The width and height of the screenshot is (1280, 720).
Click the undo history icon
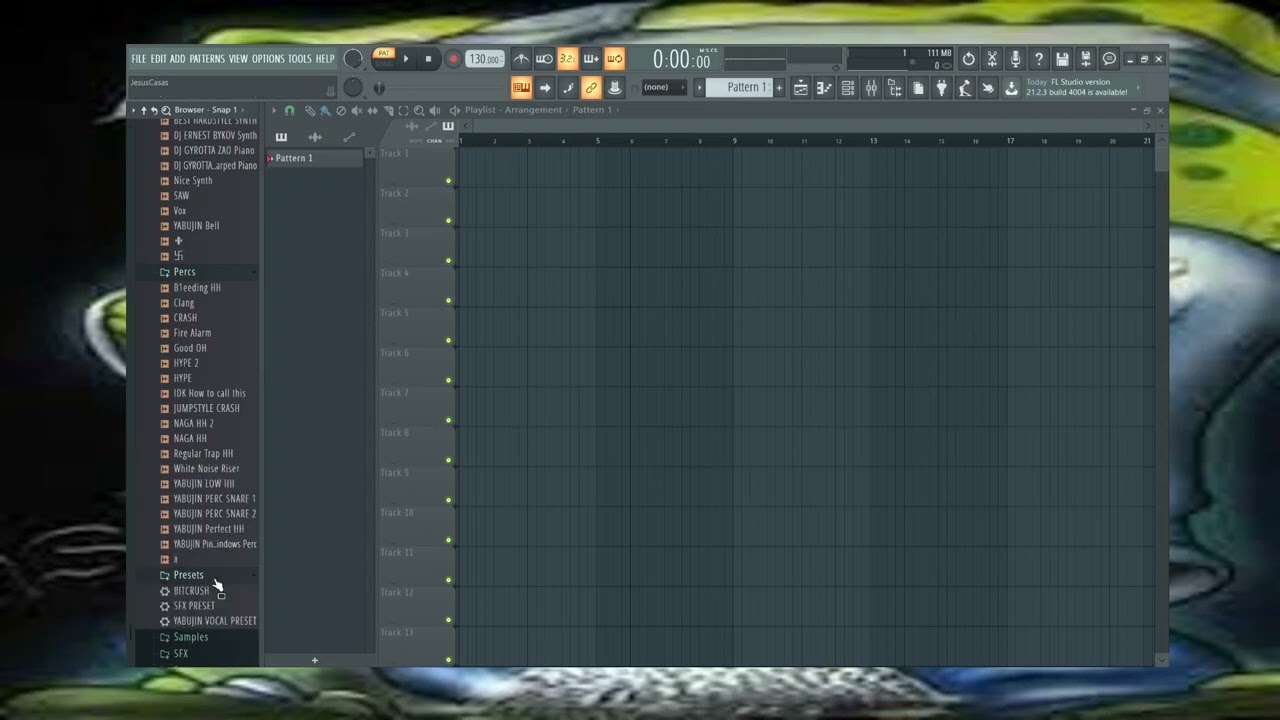(x=968, y=59)
